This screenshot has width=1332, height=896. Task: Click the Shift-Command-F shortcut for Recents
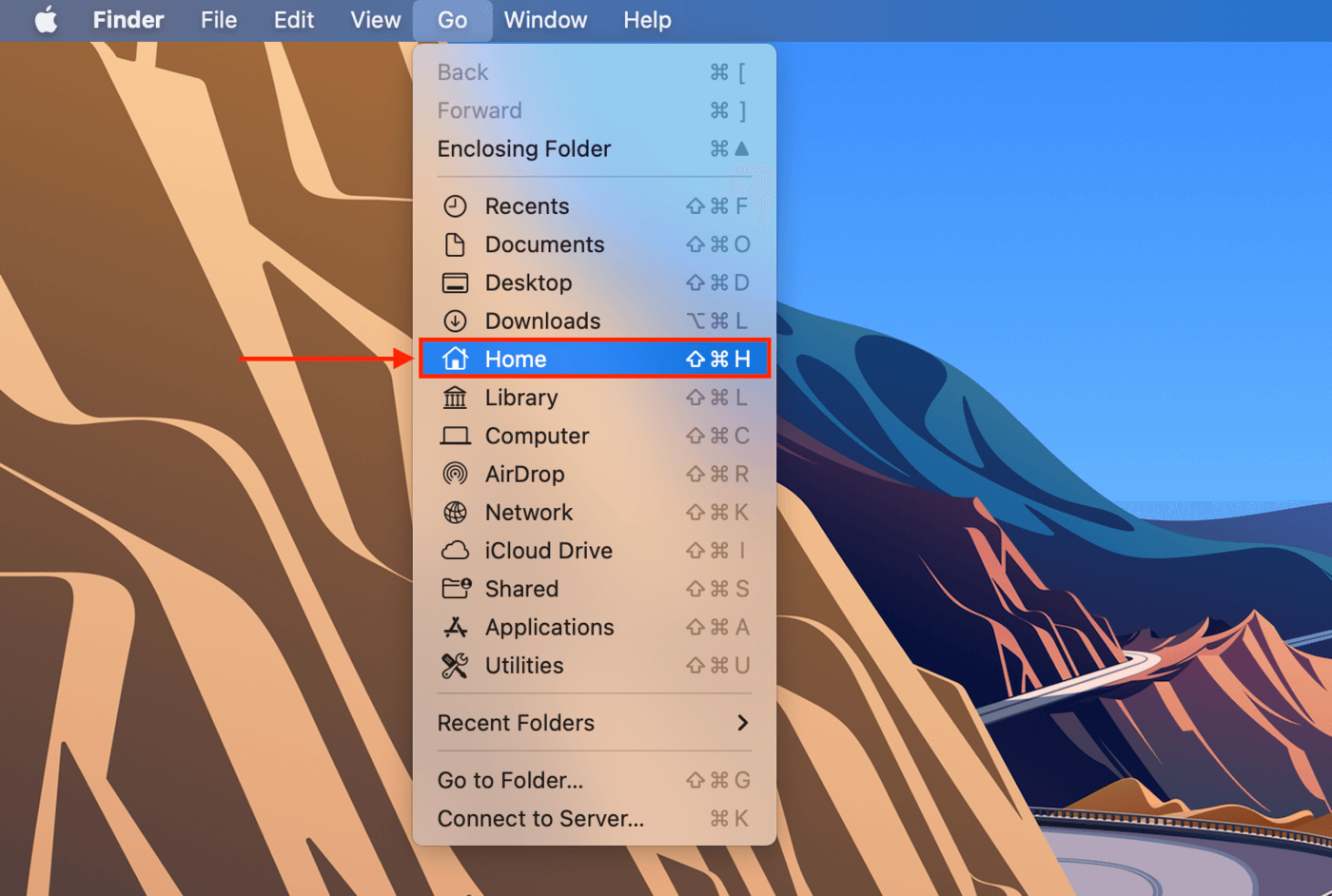(x=717, y=206)
